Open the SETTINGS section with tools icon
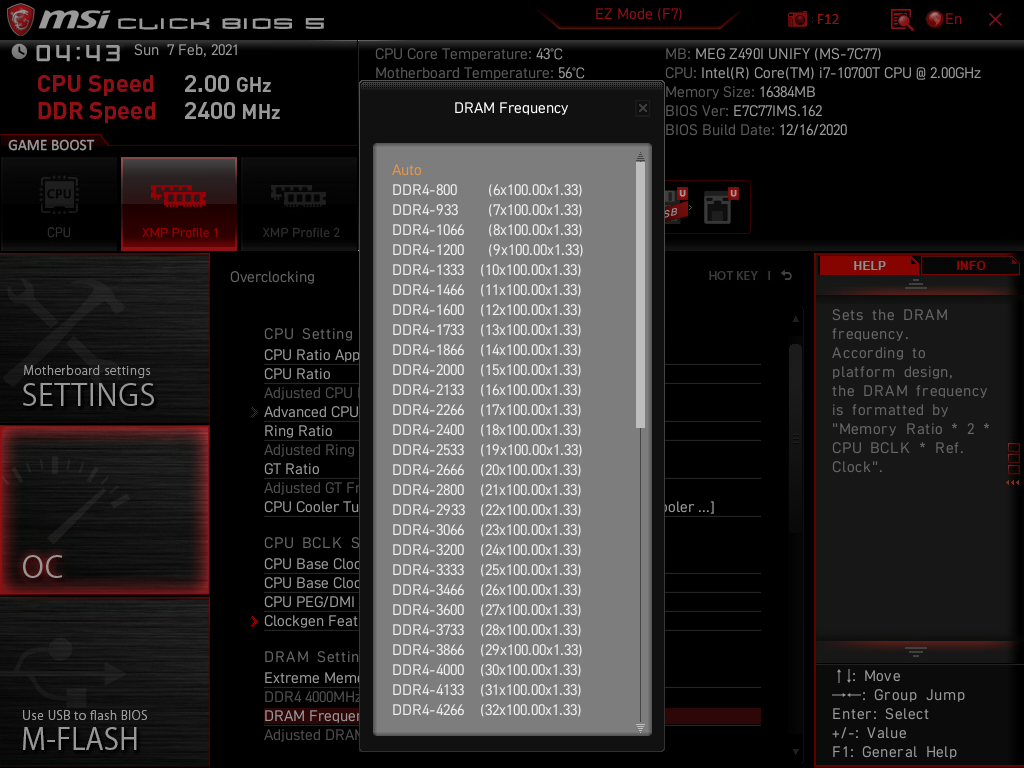This screenshot has width=1024, height=768. [105, 340]
